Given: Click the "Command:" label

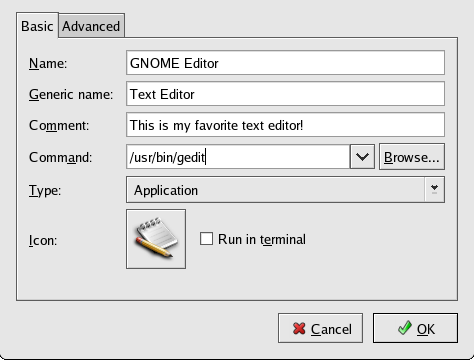Looking at the screenshot, I should [x=60, y=157].
